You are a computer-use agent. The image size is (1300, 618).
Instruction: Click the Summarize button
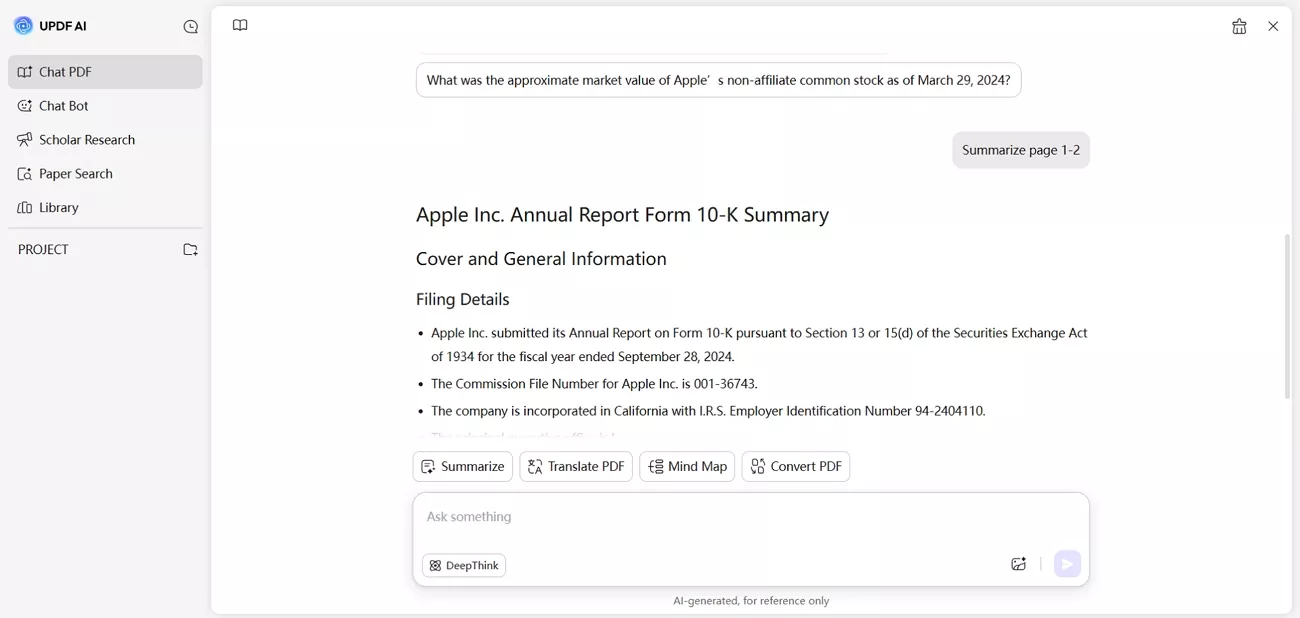tap(462, 466)
